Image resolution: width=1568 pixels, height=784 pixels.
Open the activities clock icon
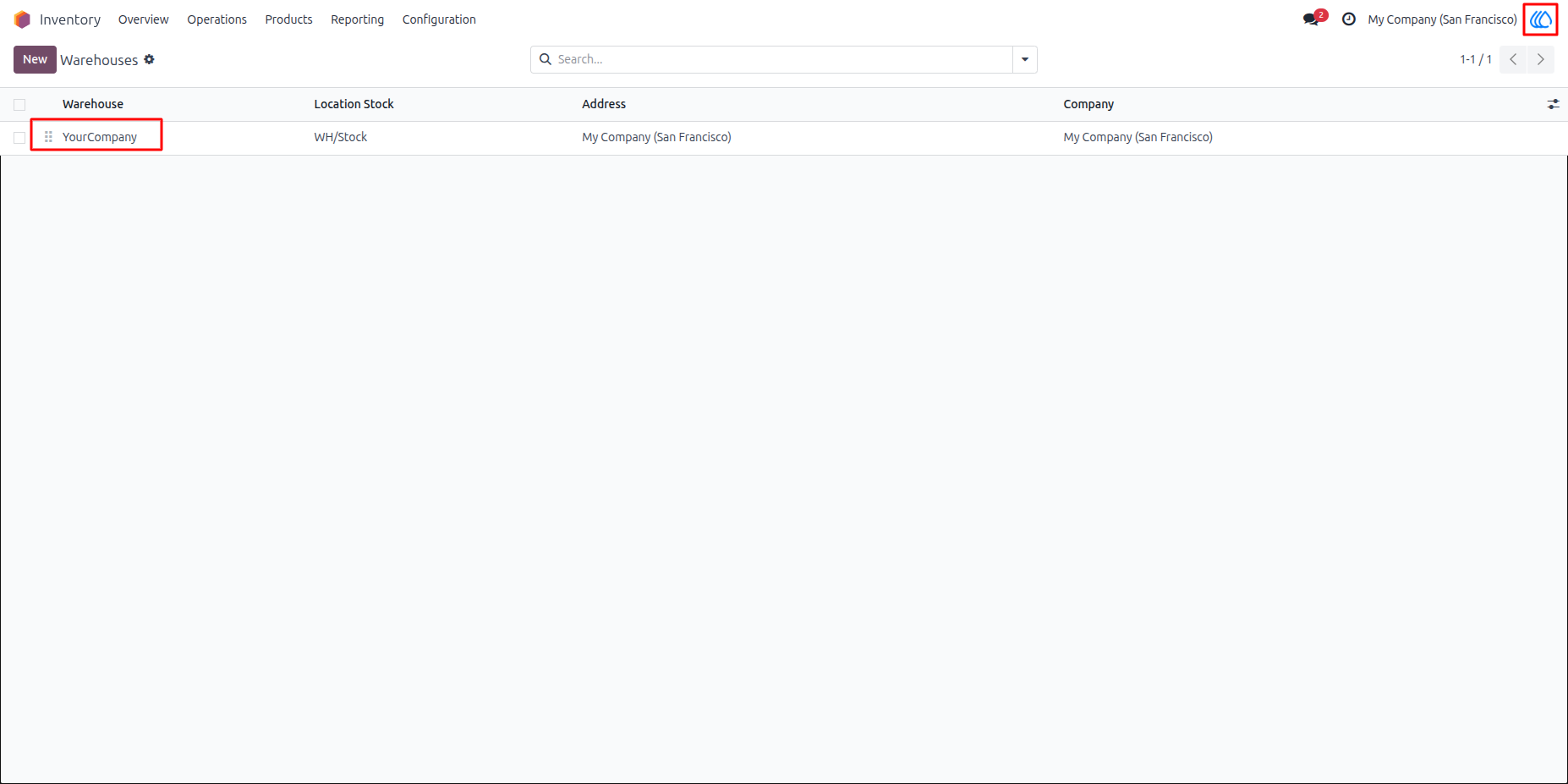coord(1349,19)
